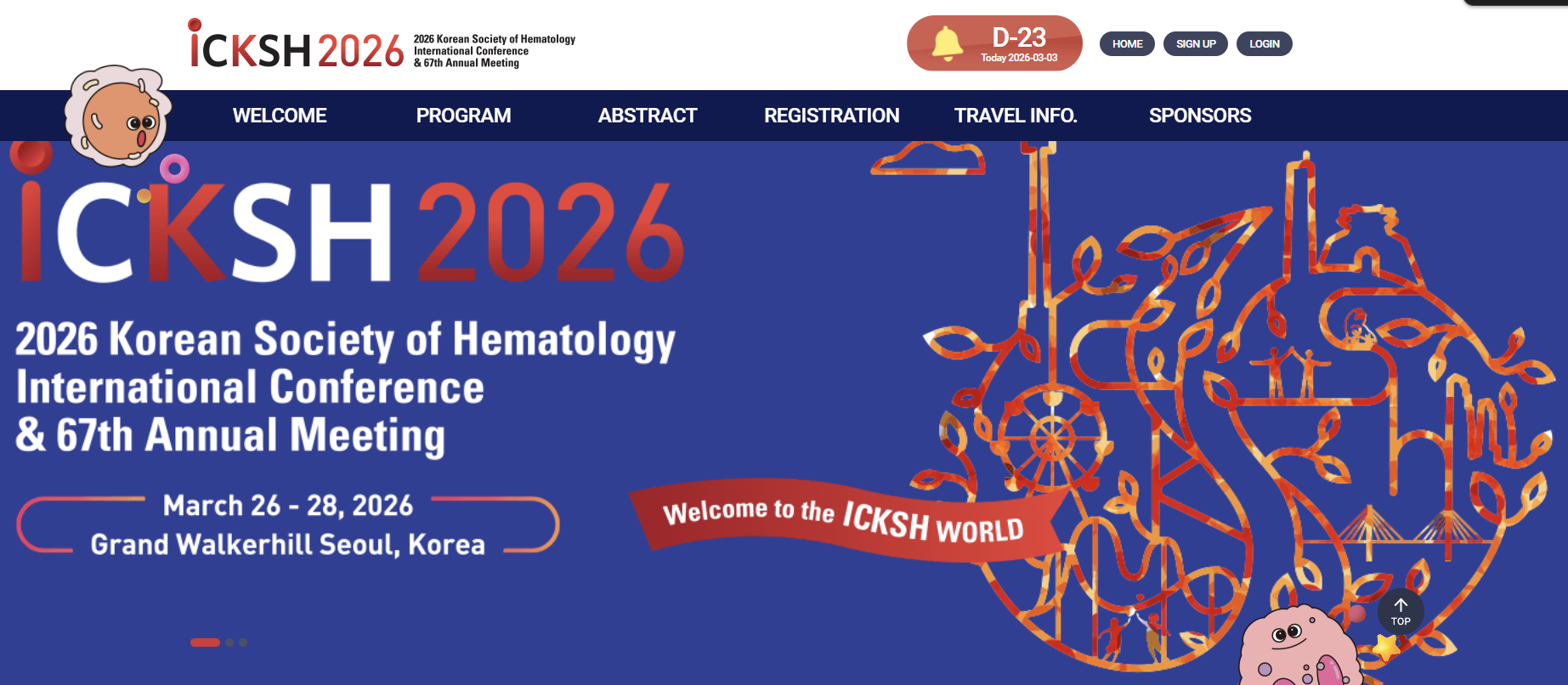1568x685 pixels.
Task: Expand the TRAVEL INFO. navigation menu
Action: (x=1015, y=116)
